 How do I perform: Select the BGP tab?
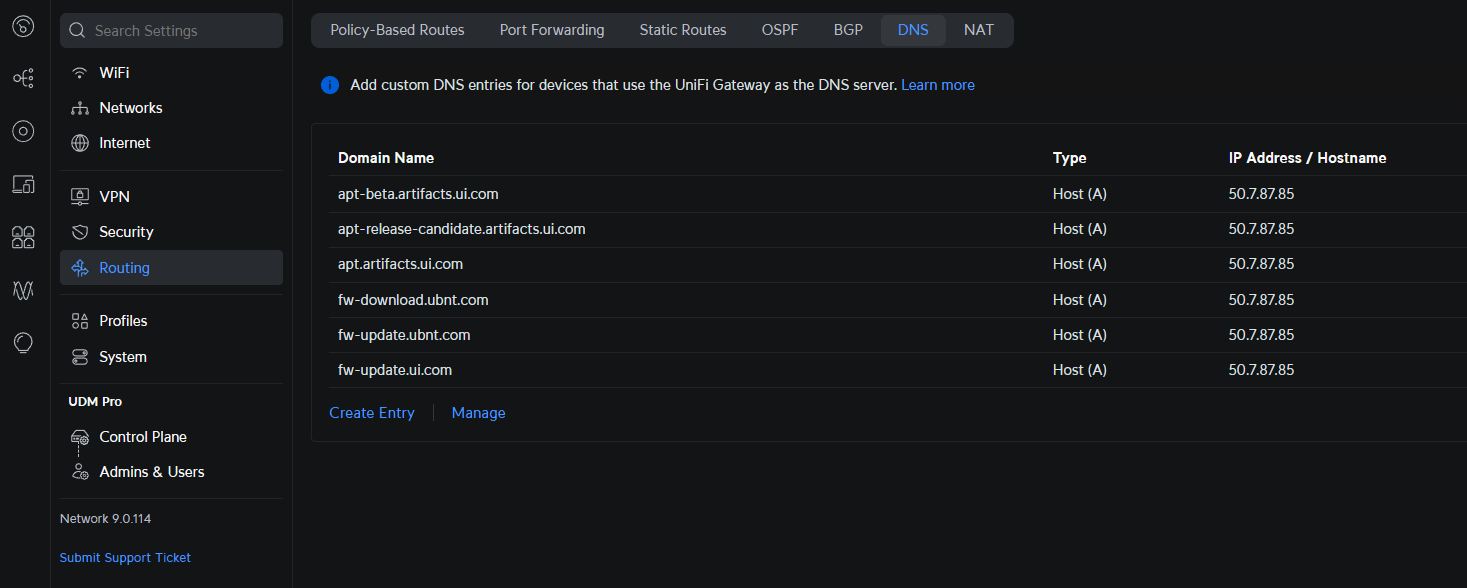coord(848,30)
